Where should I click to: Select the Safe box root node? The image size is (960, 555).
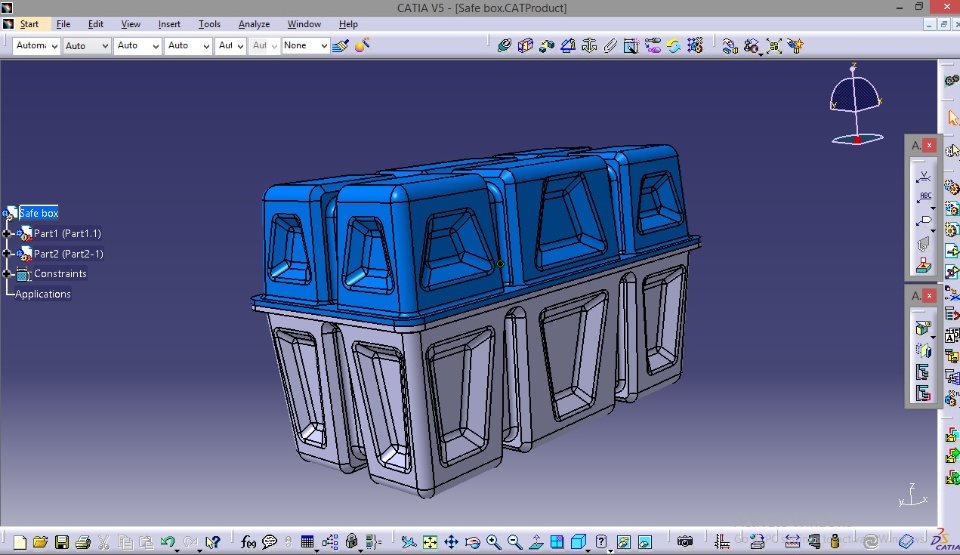click(39, 213)
